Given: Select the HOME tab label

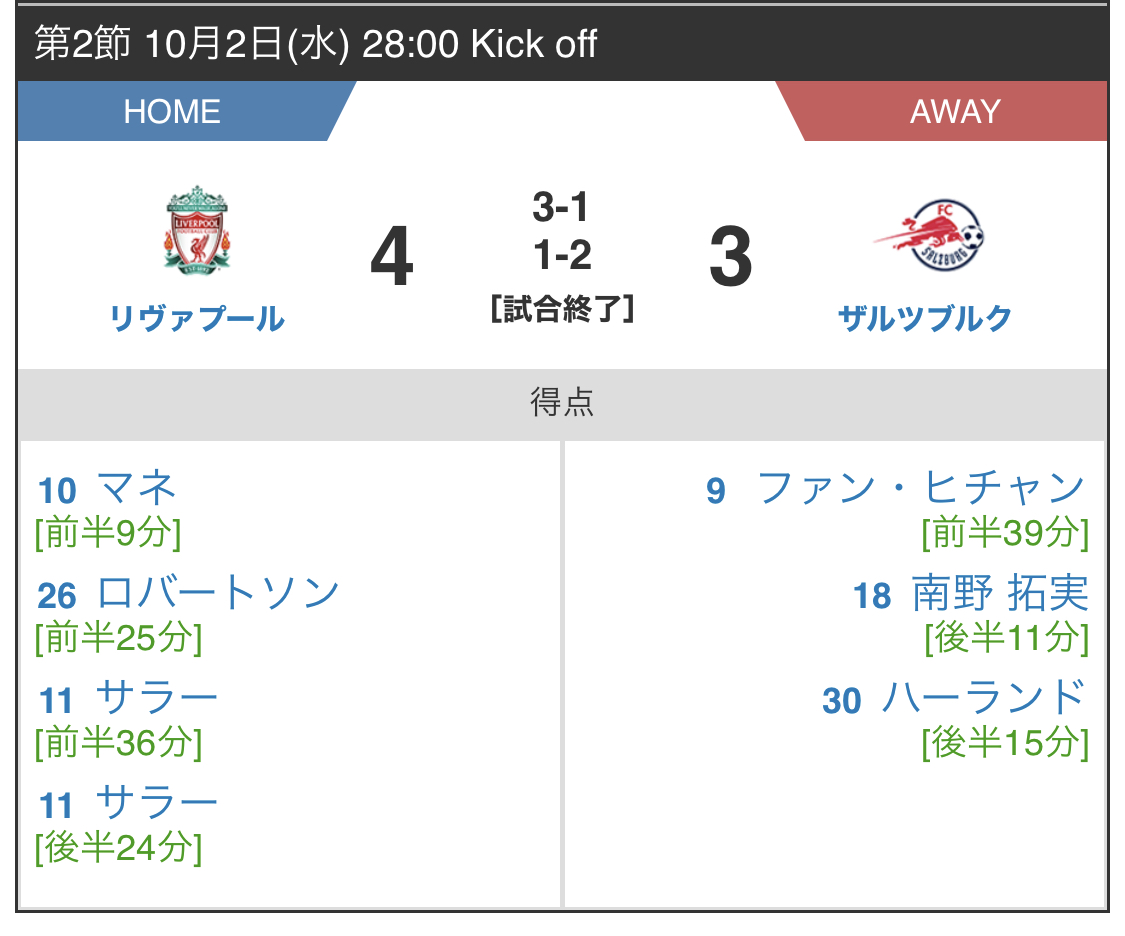Looking at the screenshot, I should coord(172,112).
